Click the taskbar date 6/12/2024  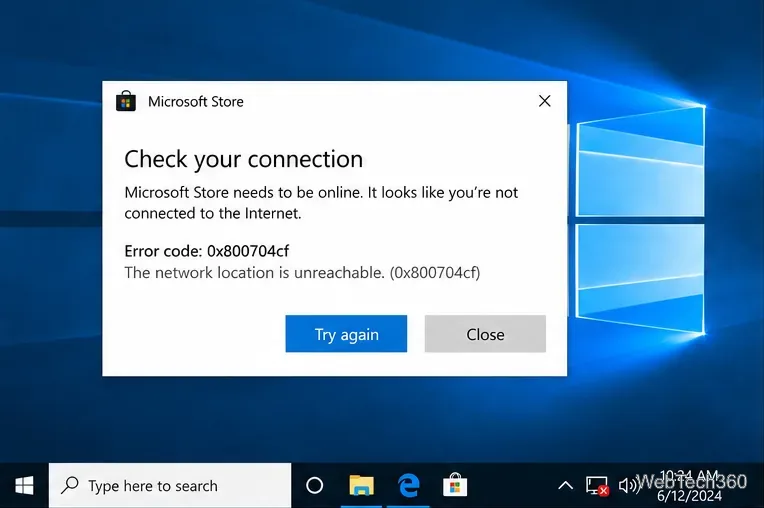689,496
